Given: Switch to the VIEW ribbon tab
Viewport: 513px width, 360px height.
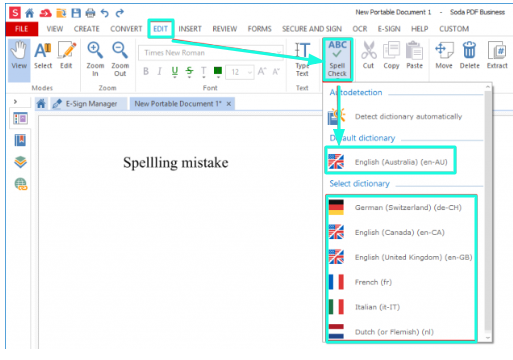Looking at the screenshot, I should [x=55, y=29].
